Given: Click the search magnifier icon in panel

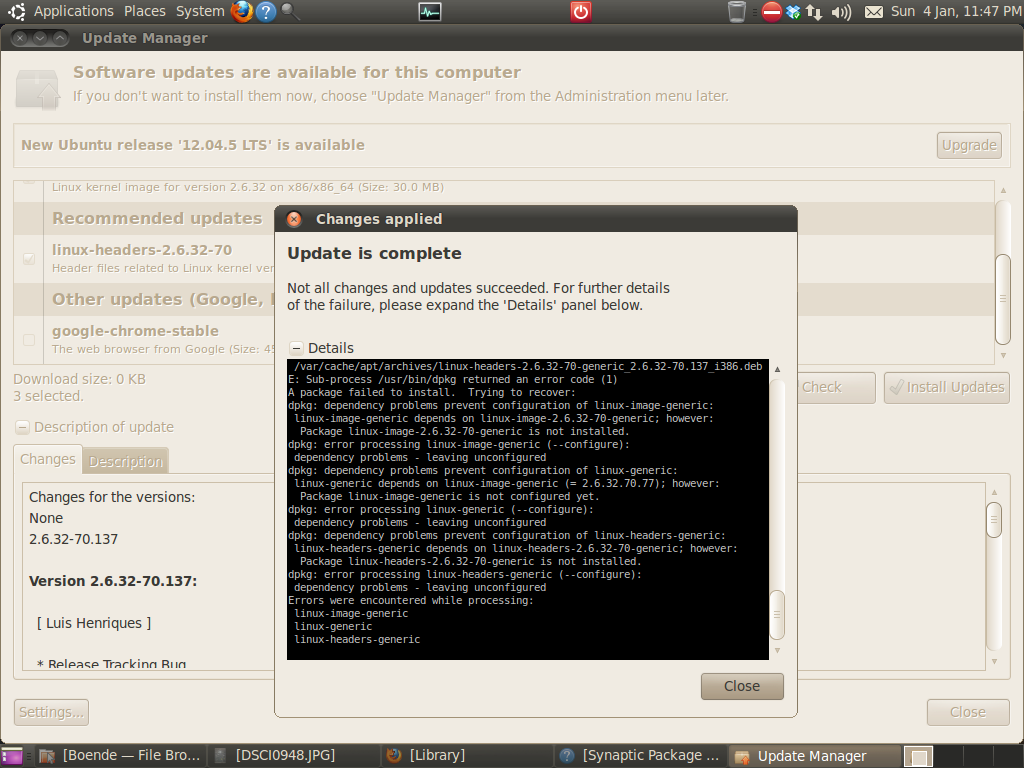Looking at the screenshot, I should [x=290, y=11].
